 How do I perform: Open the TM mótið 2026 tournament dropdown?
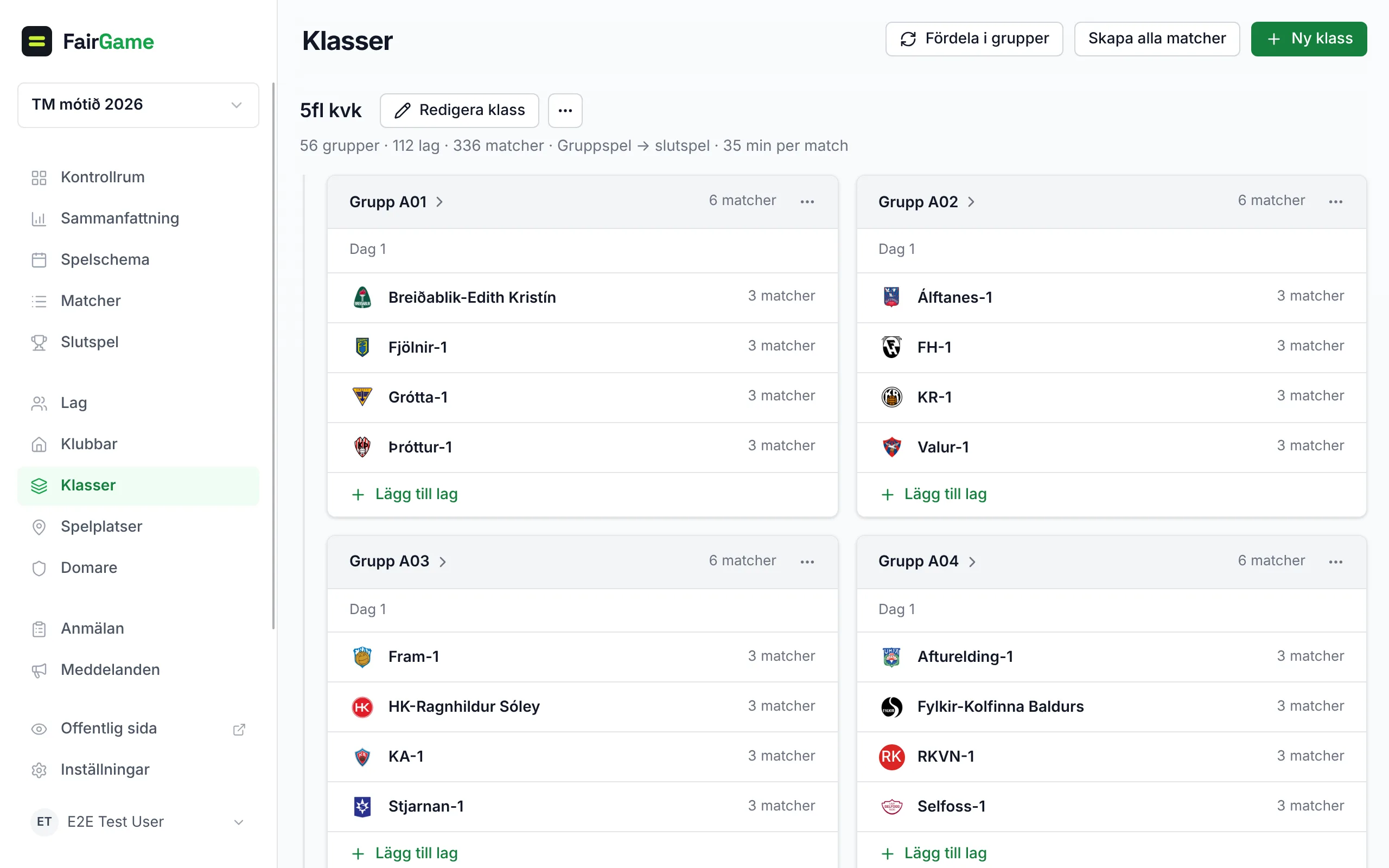pos(138,105)
